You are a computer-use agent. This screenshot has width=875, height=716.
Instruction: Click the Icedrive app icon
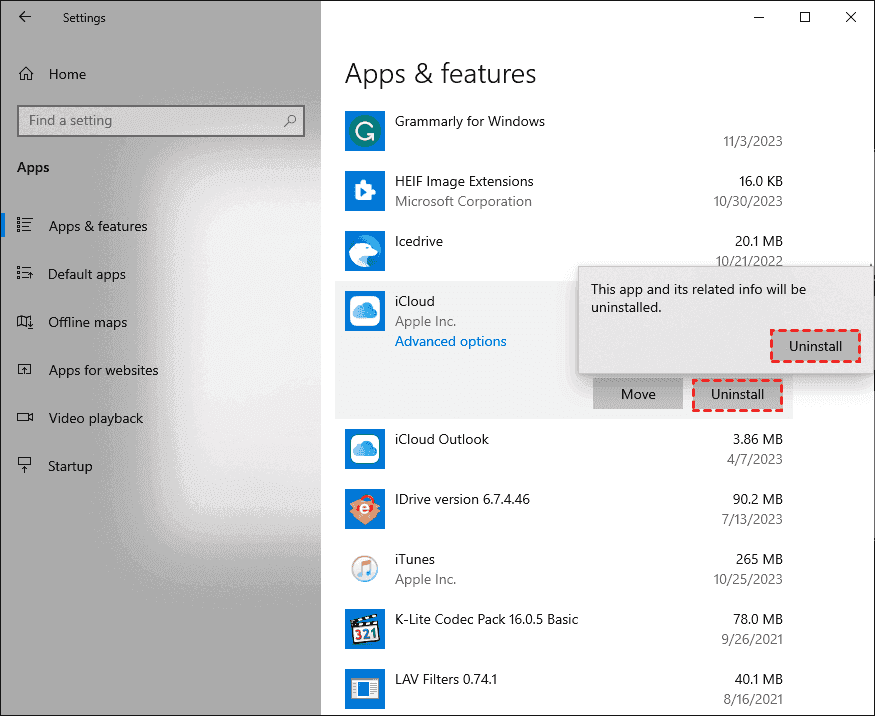(364, 251)
